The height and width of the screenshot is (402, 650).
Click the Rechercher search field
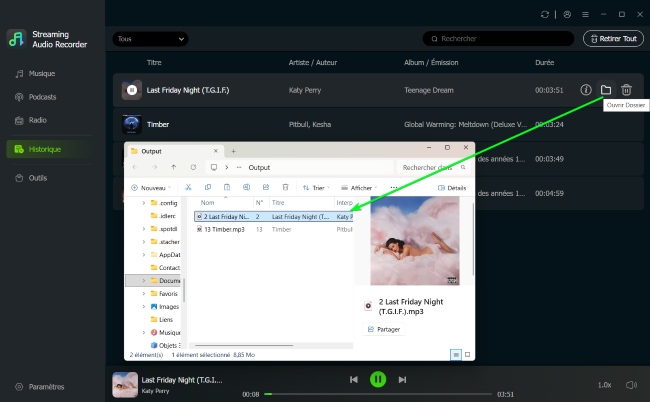point(498,39)
